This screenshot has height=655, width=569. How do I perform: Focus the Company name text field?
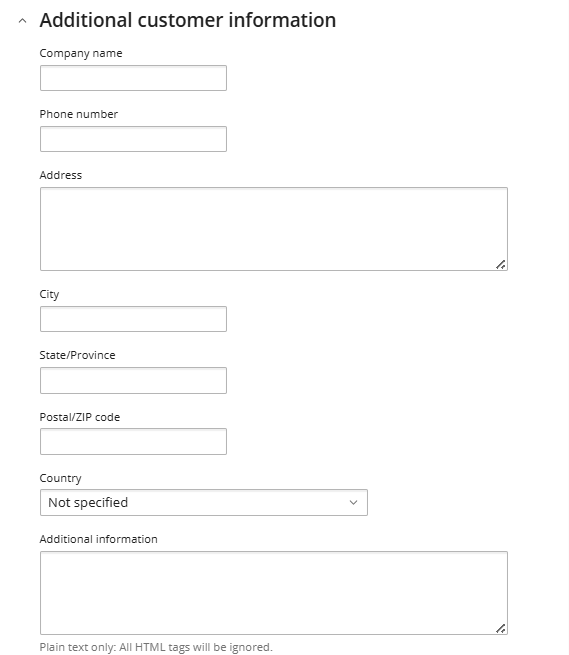(x=133, y=78)
